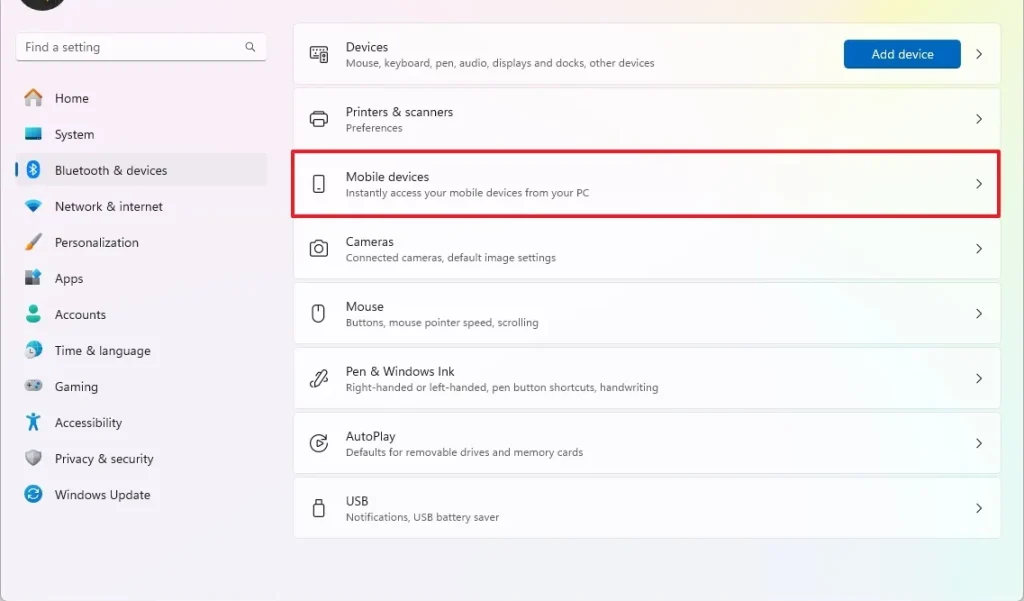Screen dimensions: 1024x601
Task: Click the Network wifi icon
Action: [33, 206]
